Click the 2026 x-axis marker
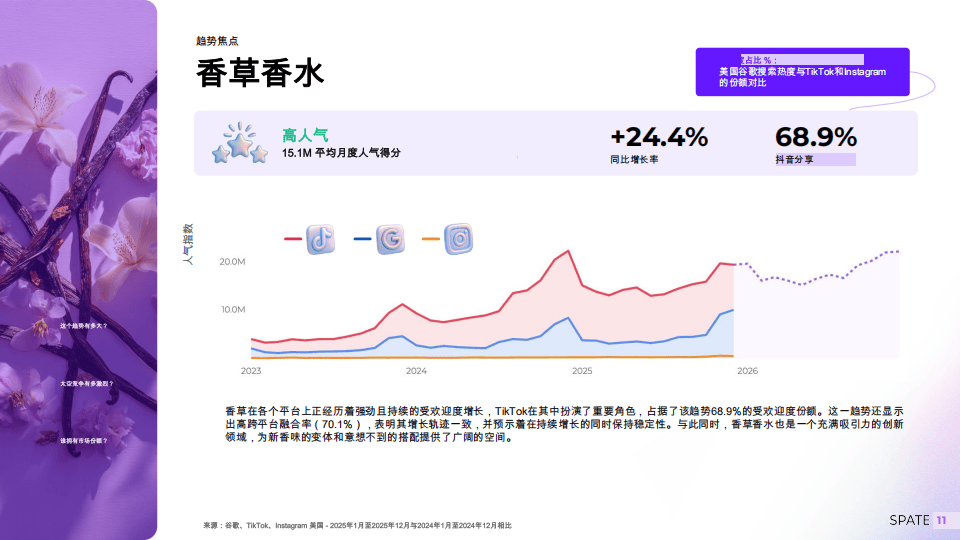Screen dimensions: 960x540 pos(747,371)
